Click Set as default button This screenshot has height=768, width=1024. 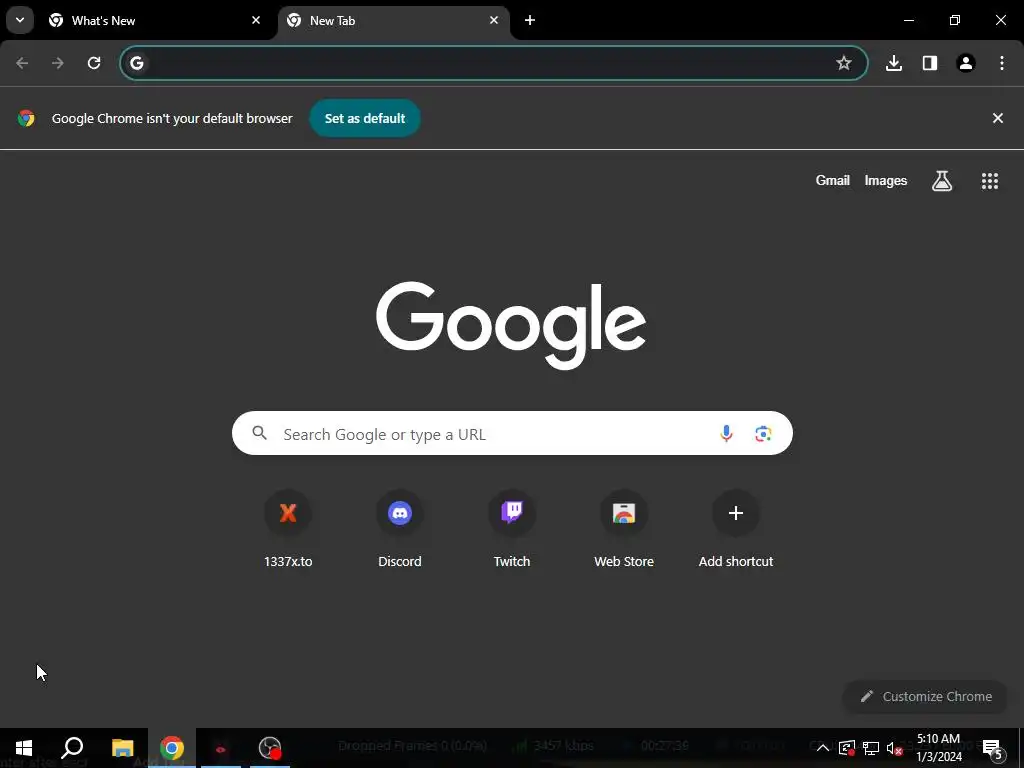pos(365,118)
